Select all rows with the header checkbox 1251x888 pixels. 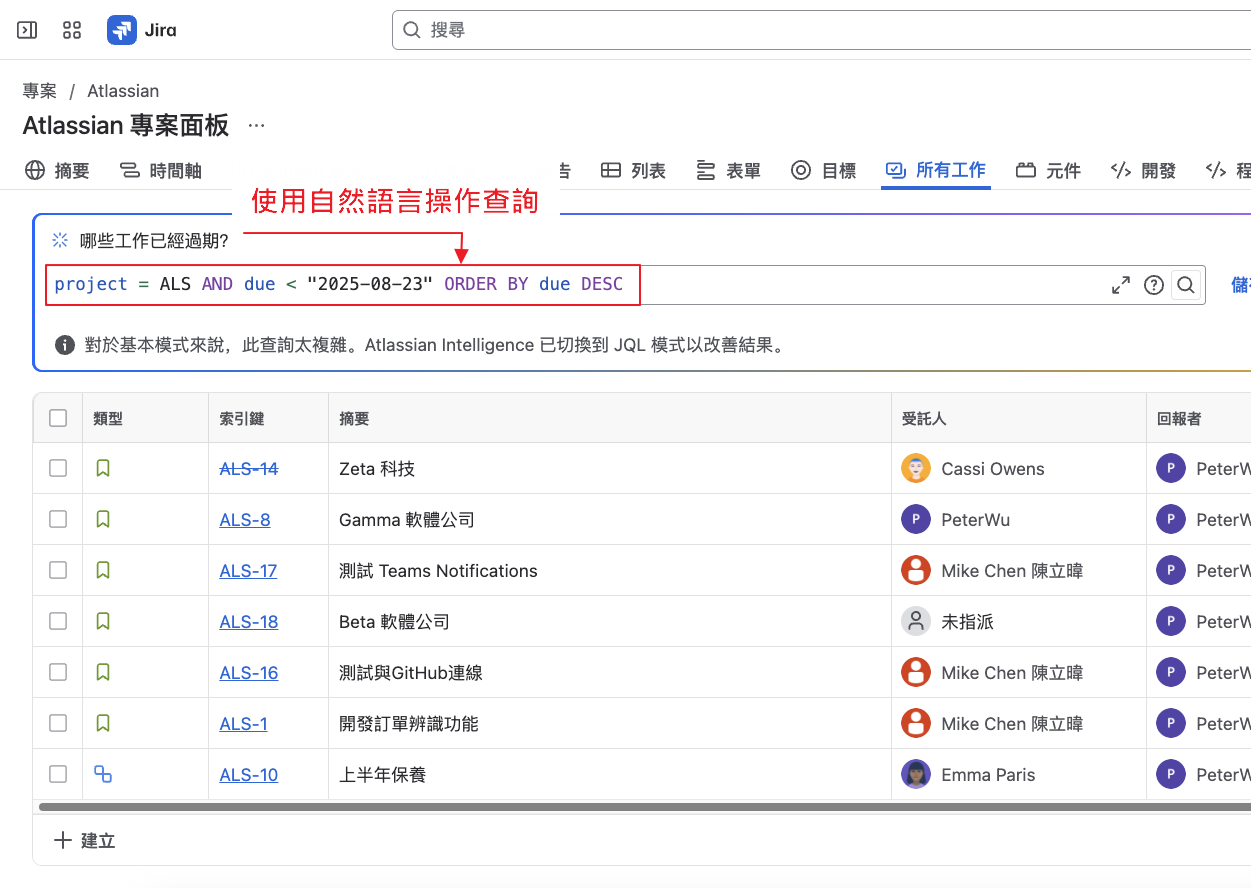tap(58, 418)
